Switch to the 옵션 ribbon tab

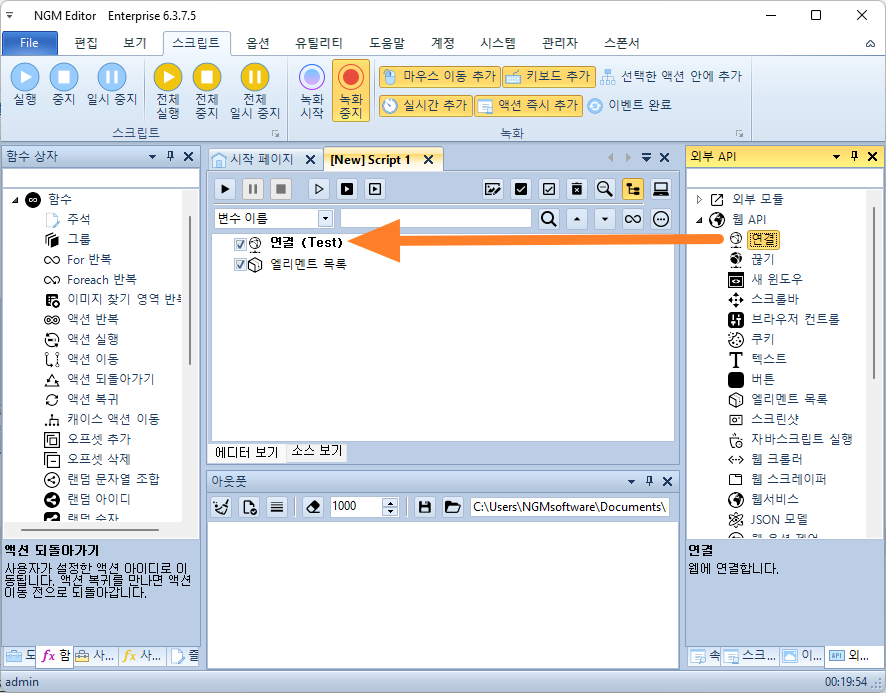(x=258, y=43)
